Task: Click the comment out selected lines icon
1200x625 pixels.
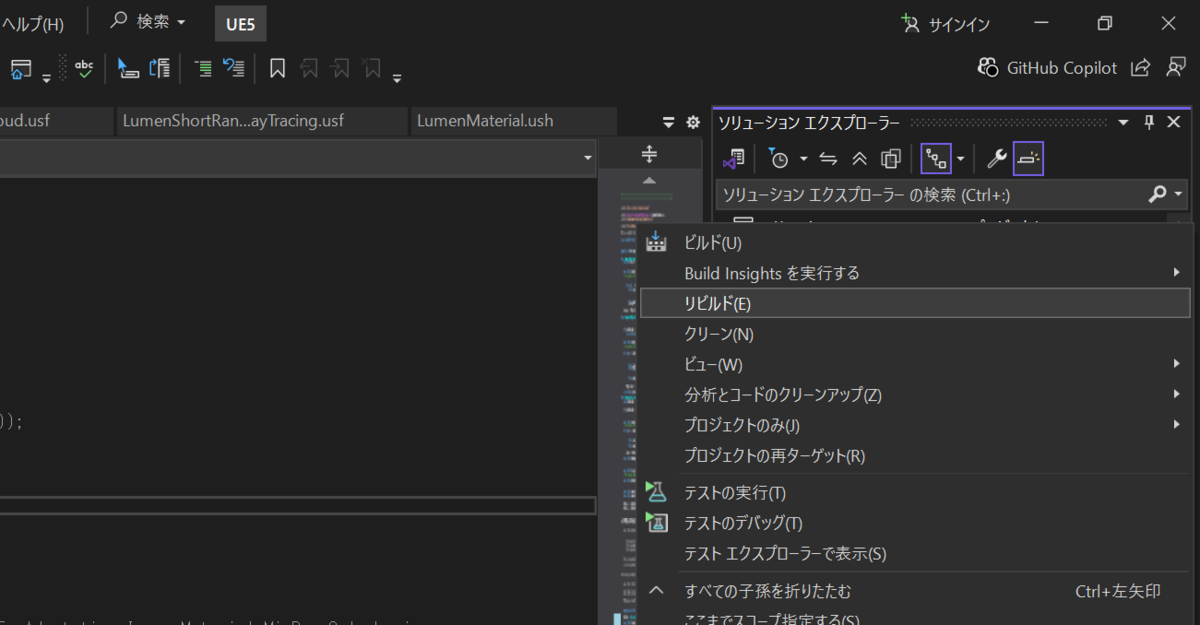Action: pos(203,68)
